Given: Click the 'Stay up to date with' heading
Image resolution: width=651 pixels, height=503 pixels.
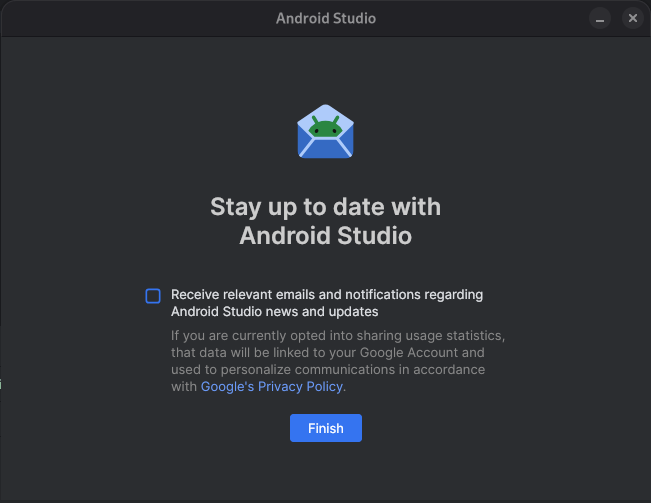Looking at the screenshot, I should tap(325, 207).
